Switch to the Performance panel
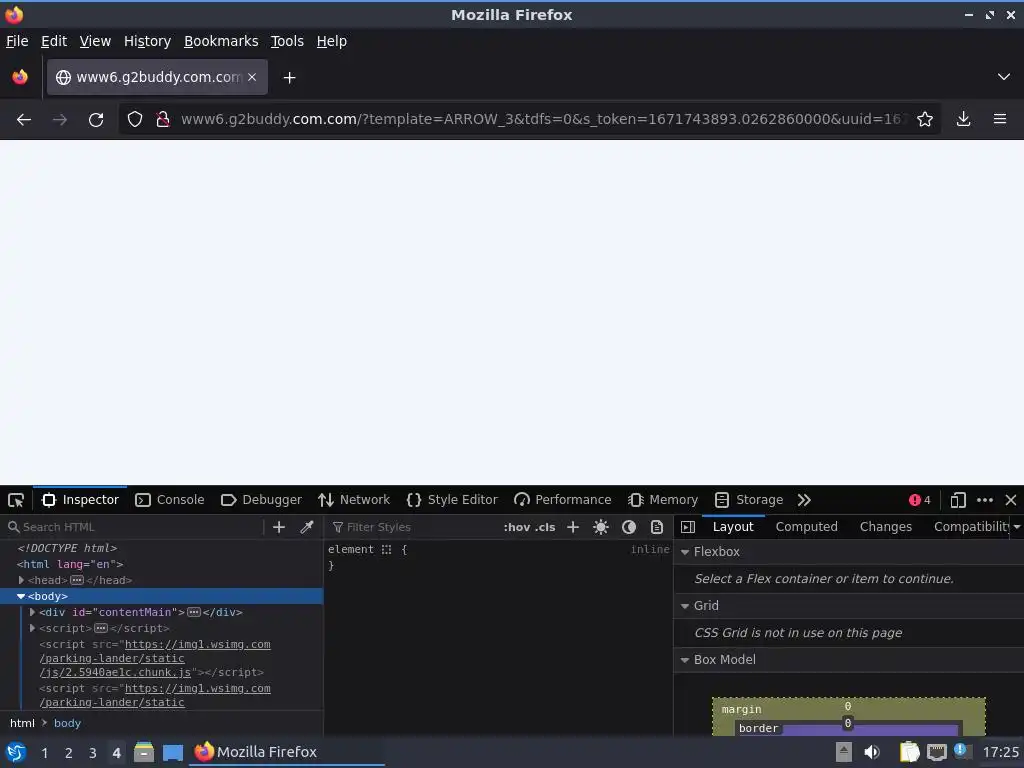Image resolution: width=1024 pixels, height=768 pixels. 563,500
